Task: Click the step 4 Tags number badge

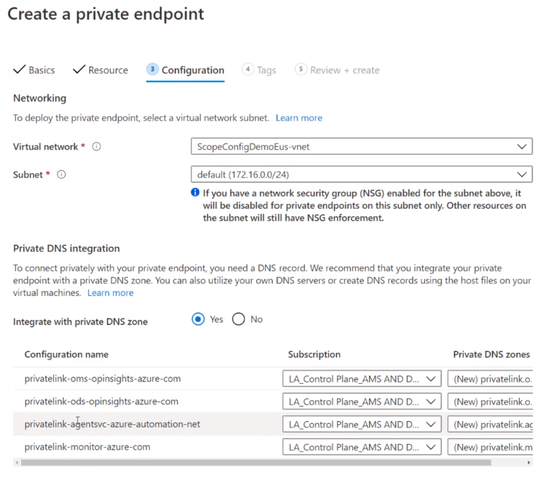Action: 248,69
